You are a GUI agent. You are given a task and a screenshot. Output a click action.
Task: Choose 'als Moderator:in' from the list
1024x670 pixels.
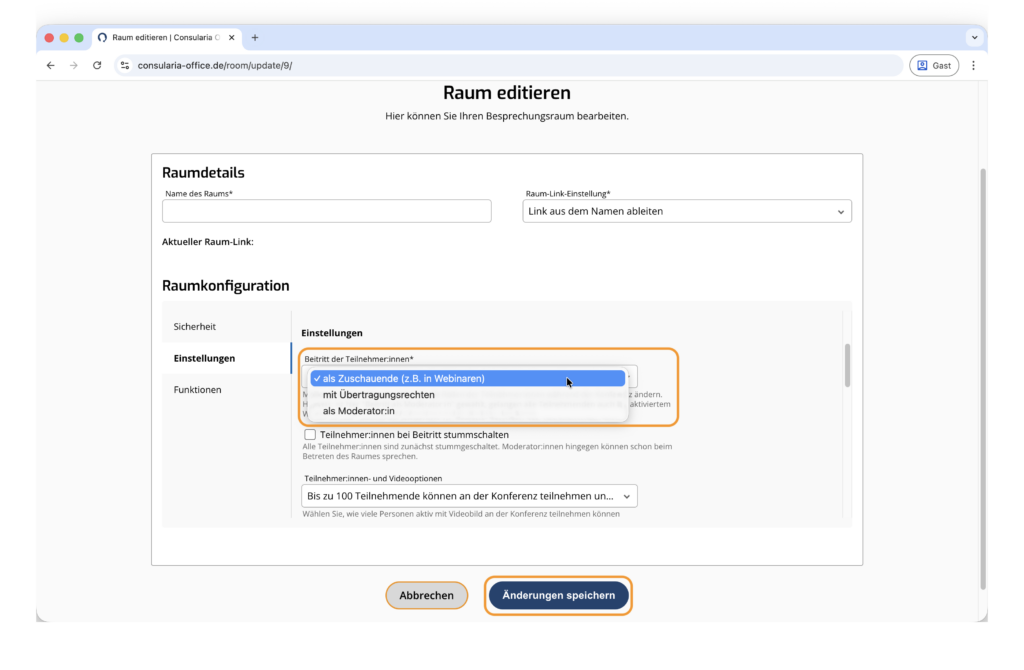[x=358, y=411]
